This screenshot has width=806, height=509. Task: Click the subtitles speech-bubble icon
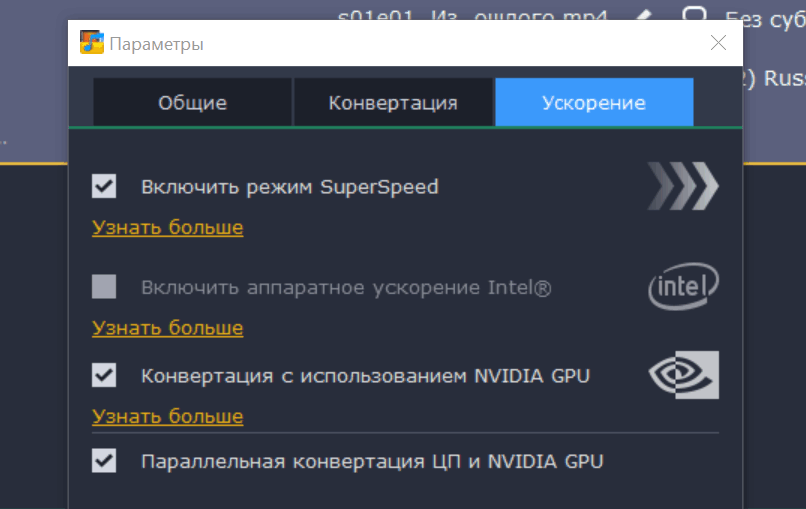694,13
